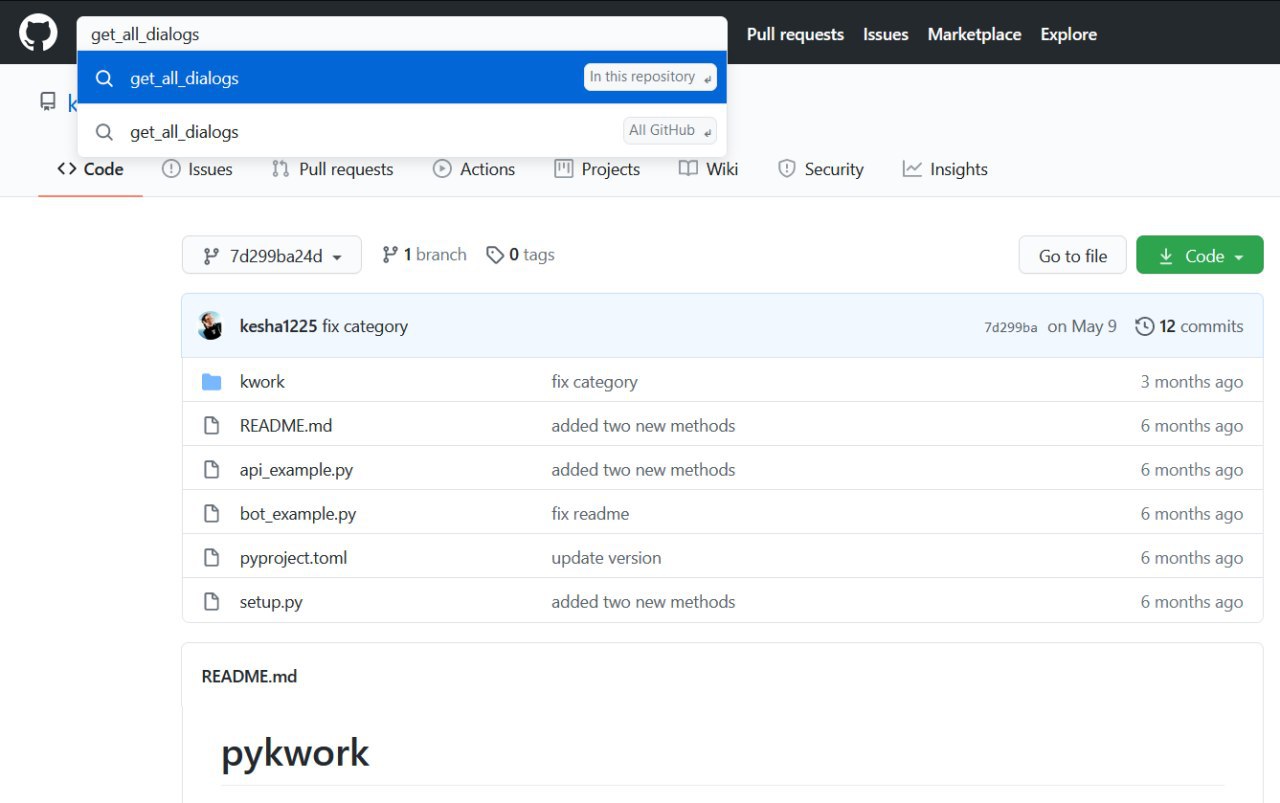Switch to the Security tab
1280x803 pixels.
tap(821, 169)
